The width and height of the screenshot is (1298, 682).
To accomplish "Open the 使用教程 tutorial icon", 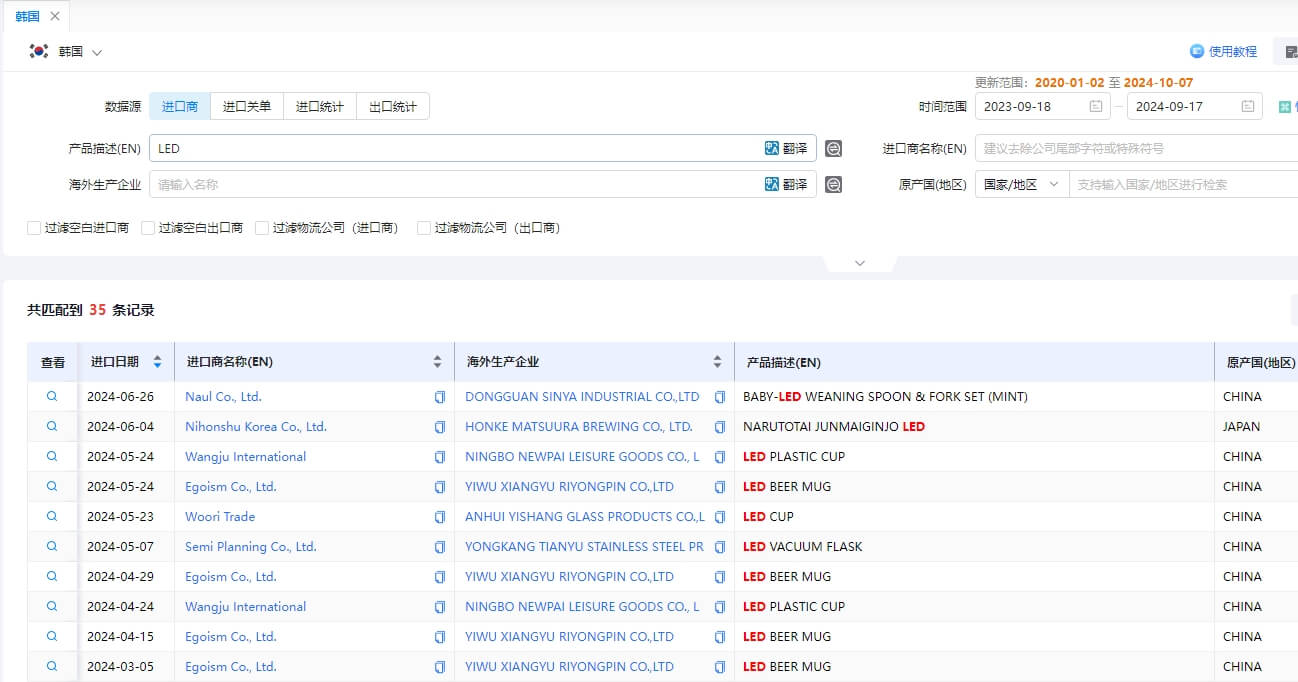I will [1197, 51].
